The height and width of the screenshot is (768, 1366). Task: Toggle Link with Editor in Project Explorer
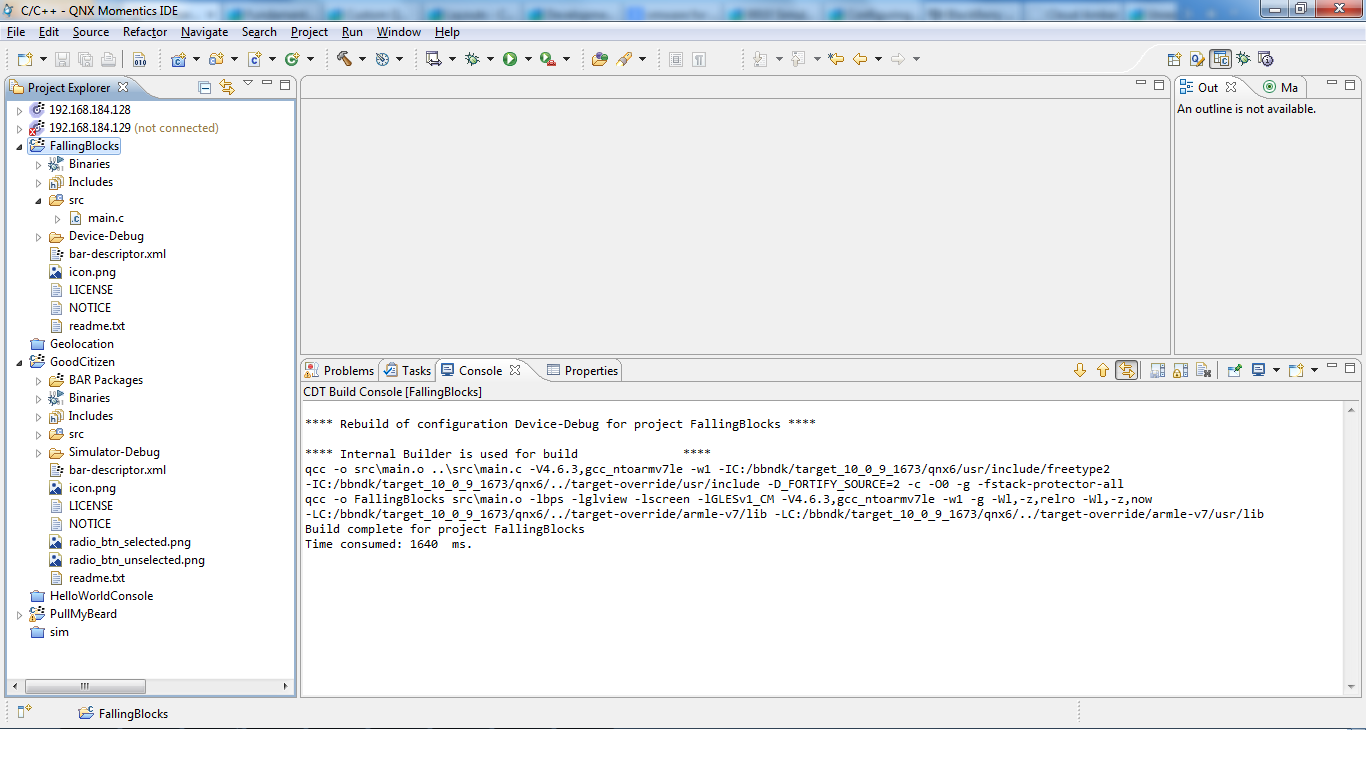(x=227, y=87)
